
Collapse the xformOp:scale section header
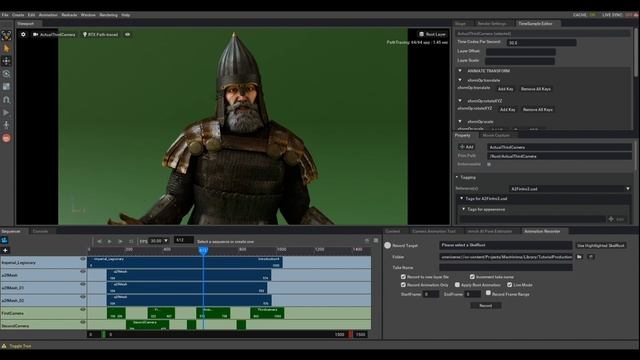click(460, 121)
